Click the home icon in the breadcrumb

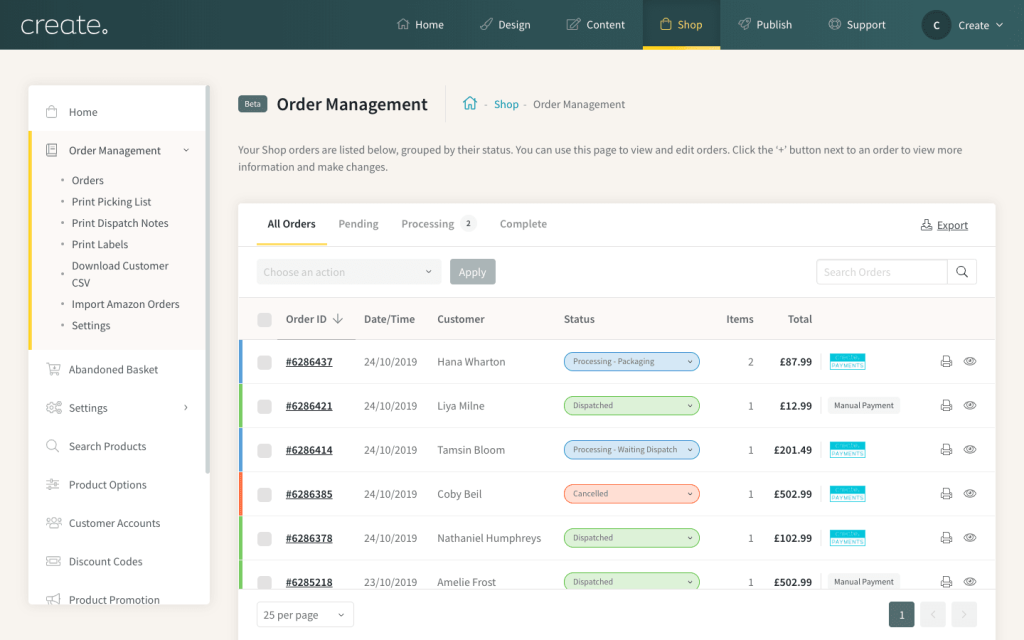470,104
